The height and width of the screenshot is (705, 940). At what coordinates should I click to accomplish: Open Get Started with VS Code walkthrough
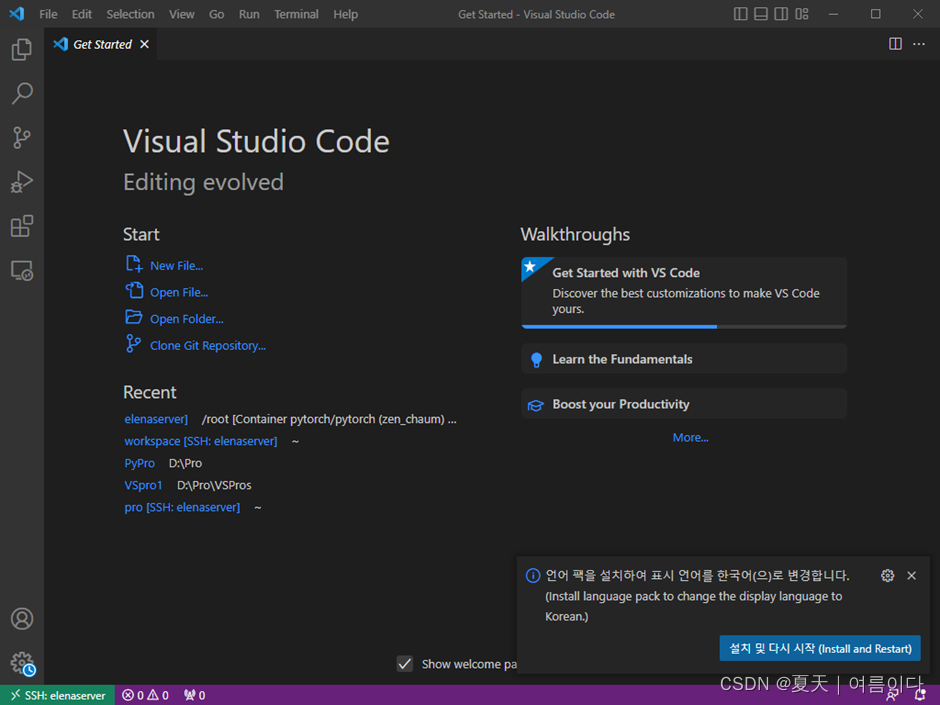pos(683,293)
